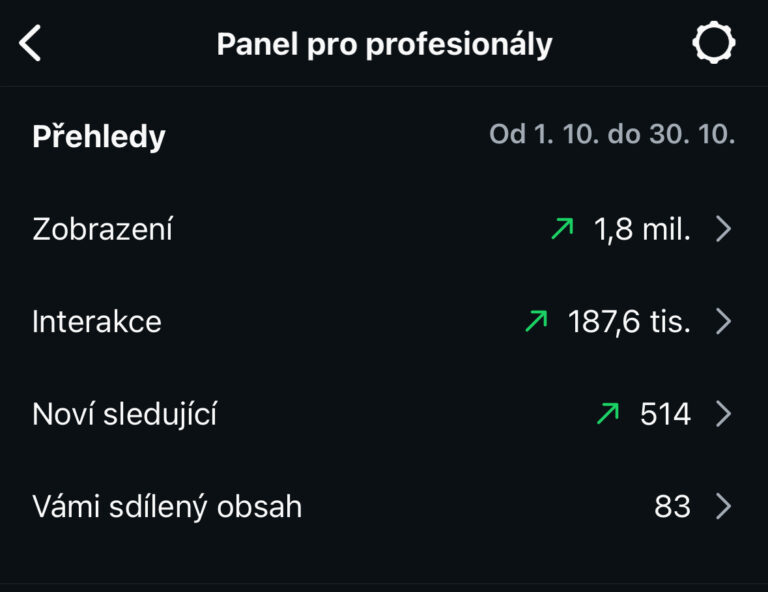
Task: Open settings via the gear icon
Action: (x=713, y=44)
